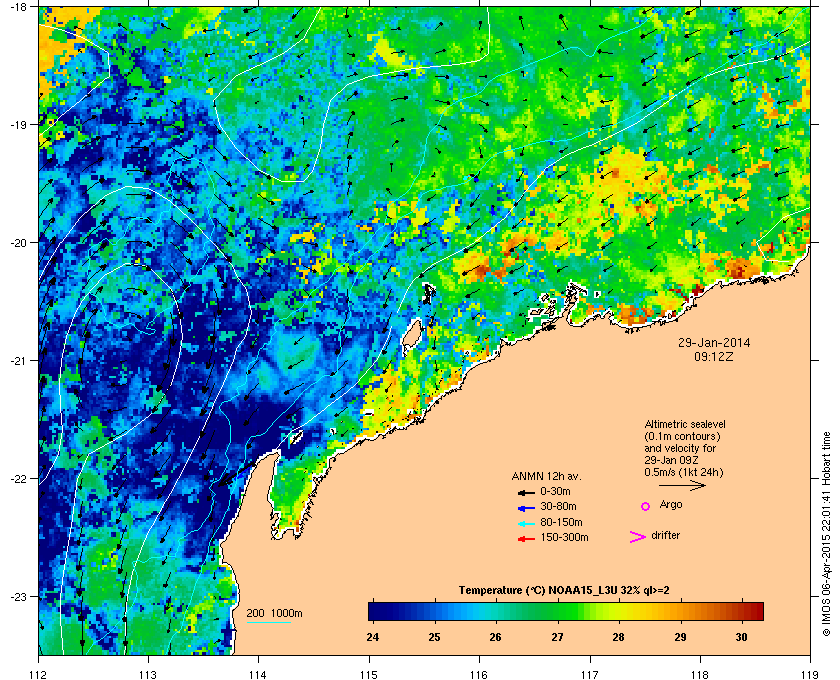Screen dimensions: 840x680
Task: Click the latitude axis label -21
Action: pos(19,360)
